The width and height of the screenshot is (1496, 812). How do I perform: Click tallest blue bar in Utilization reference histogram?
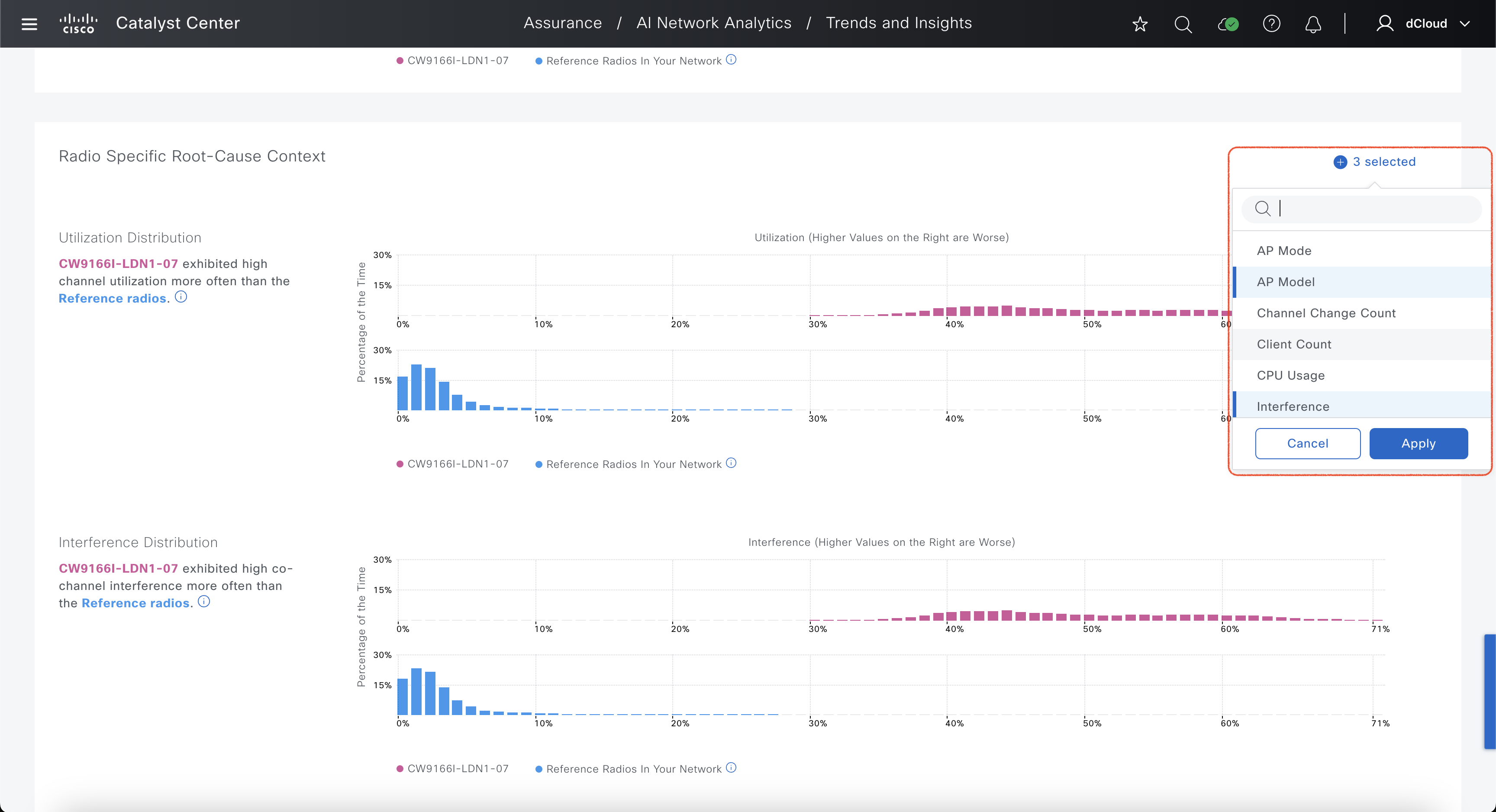(416, 387)
